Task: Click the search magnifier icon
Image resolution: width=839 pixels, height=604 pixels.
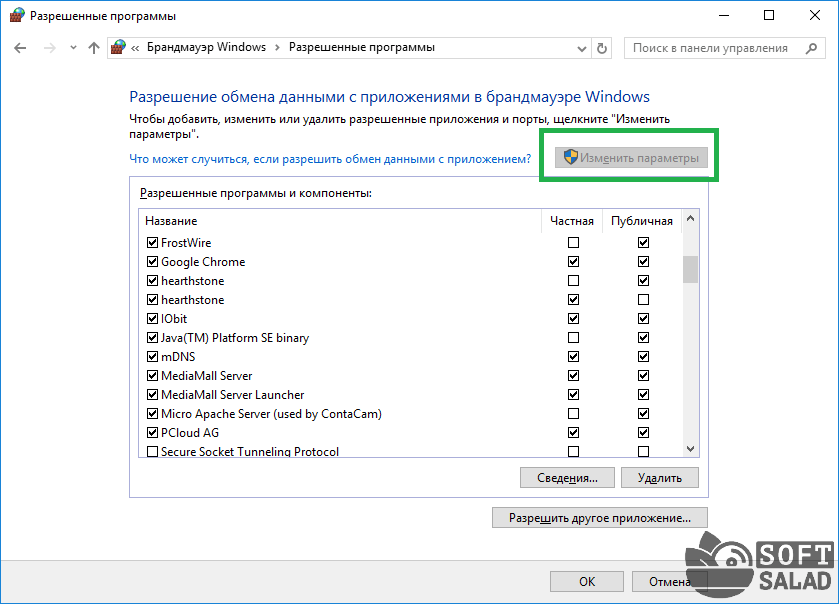Action: coord(811,48)
